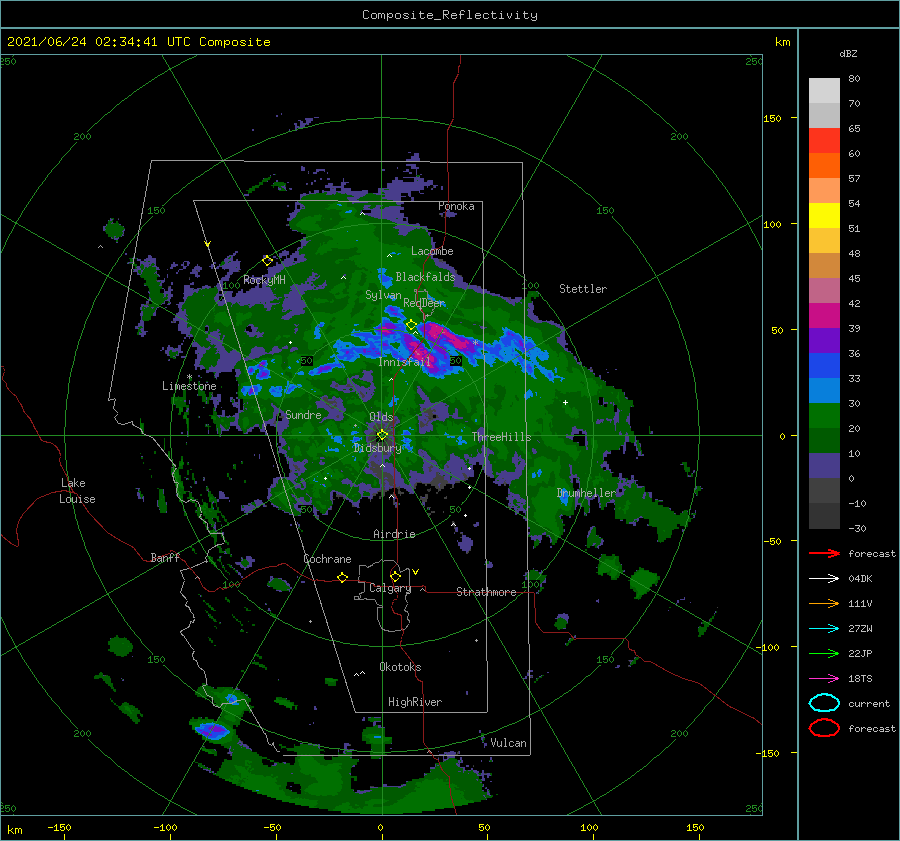Click the Innisfail city label

point(404,362)
